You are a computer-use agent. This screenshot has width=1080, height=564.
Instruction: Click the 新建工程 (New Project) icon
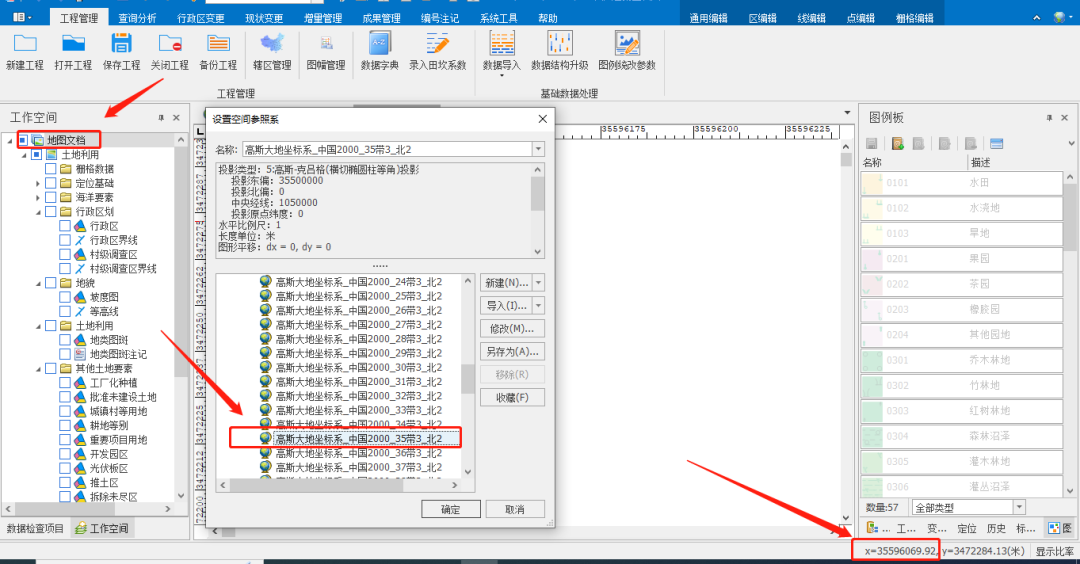25,43
